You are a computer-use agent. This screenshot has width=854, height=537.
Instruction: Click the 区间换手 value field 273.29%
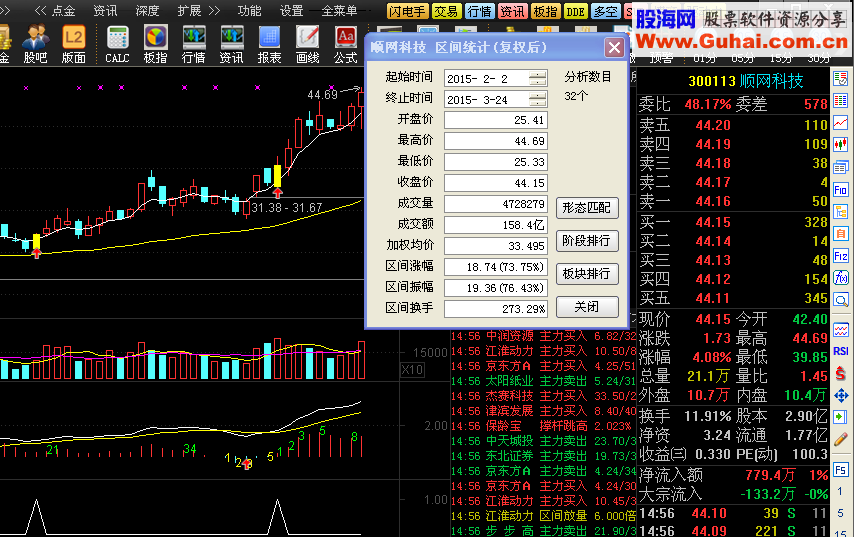pos(496,309)
